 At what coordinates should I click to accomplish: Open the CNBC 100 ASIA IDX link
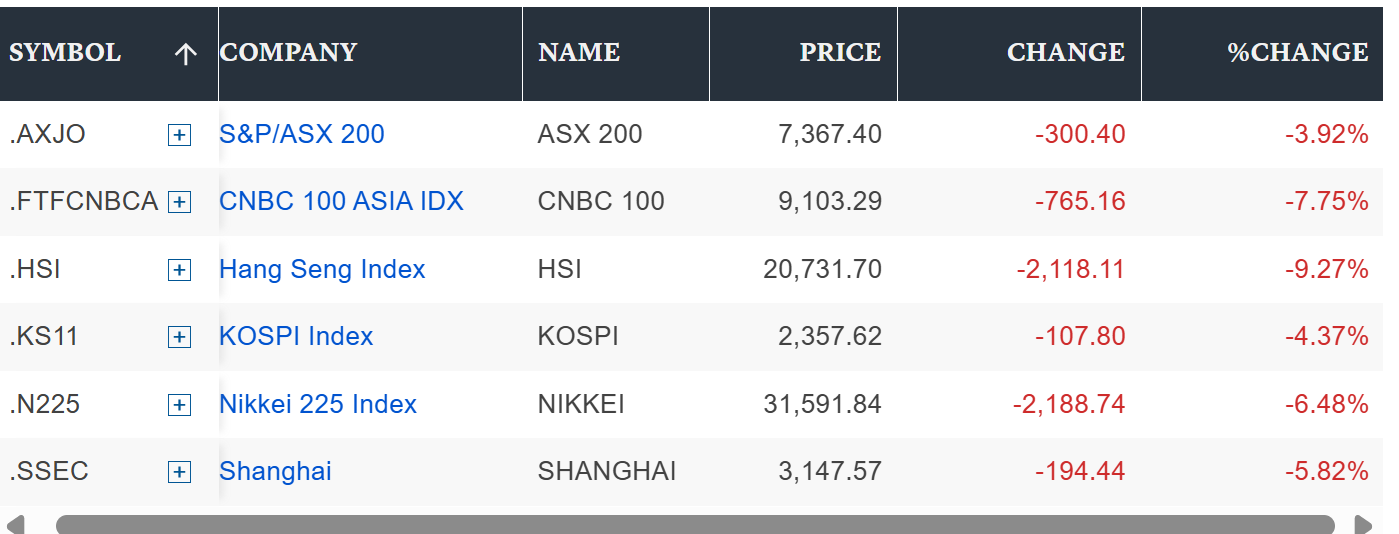[x=341, y=201]
